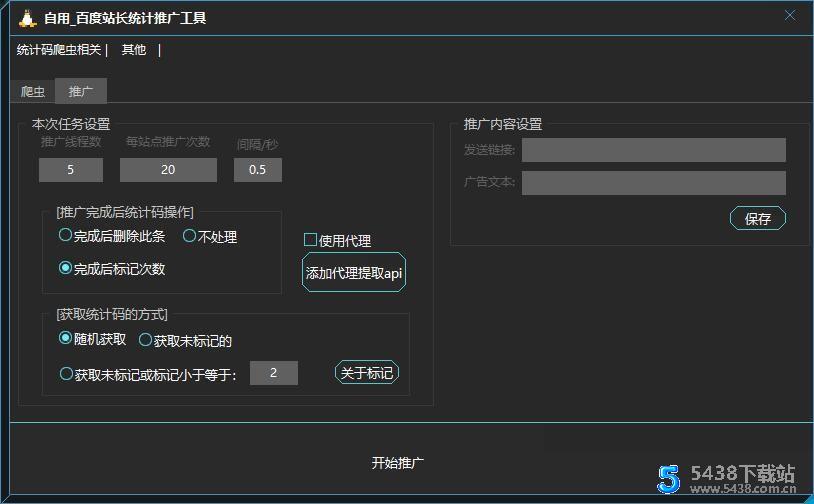Switch to the 爬虫 tab
Image resolution: width=814 pixels, height=504 pixels.
(x=33, y=92)
